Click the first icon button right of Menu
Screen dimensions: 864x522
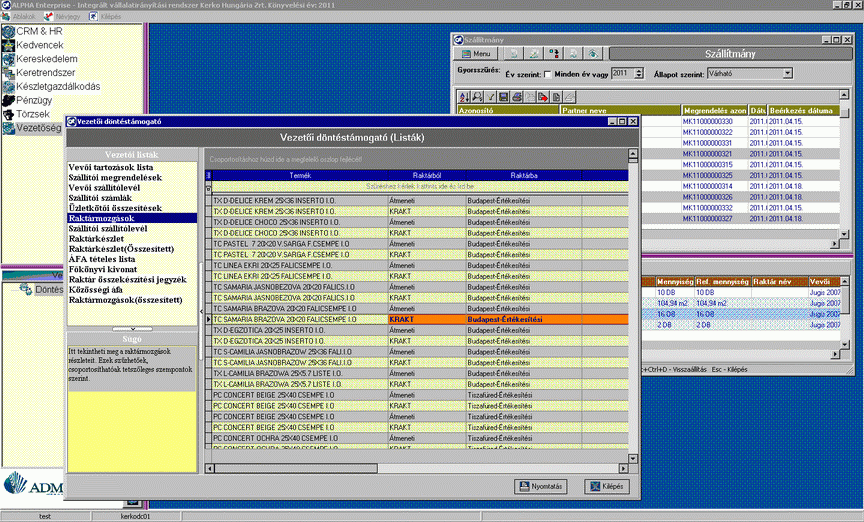(514, 53)
